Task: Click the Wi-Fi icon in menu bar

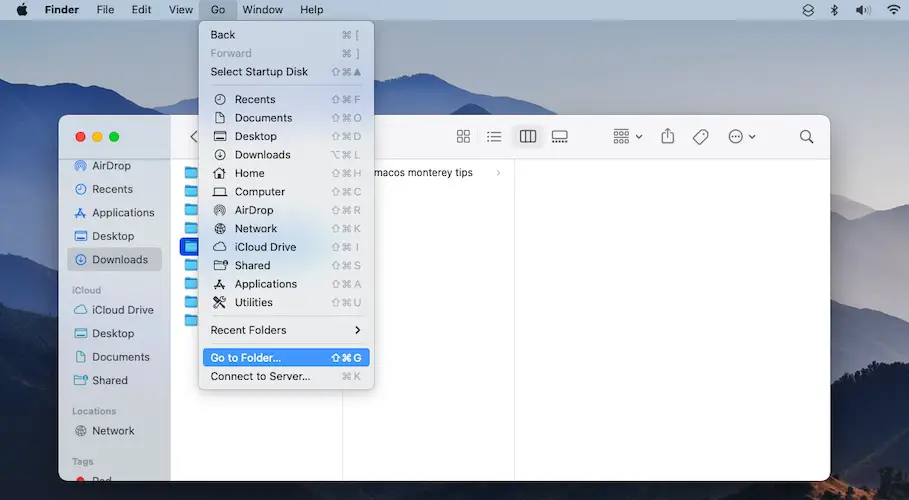Action: [892, 10]
